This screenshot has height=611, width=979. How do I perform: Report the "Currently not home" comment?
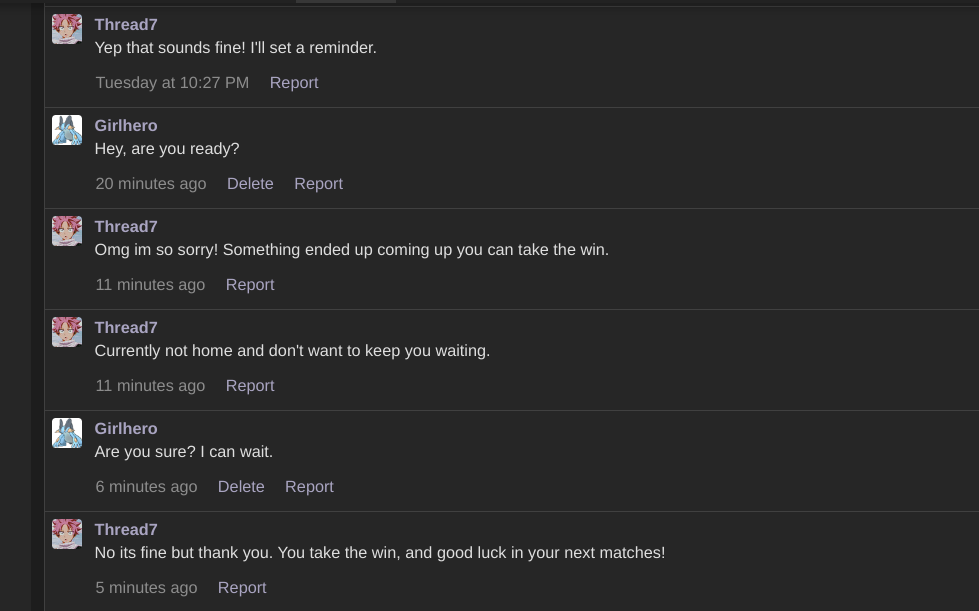click(x=250, y=386)
